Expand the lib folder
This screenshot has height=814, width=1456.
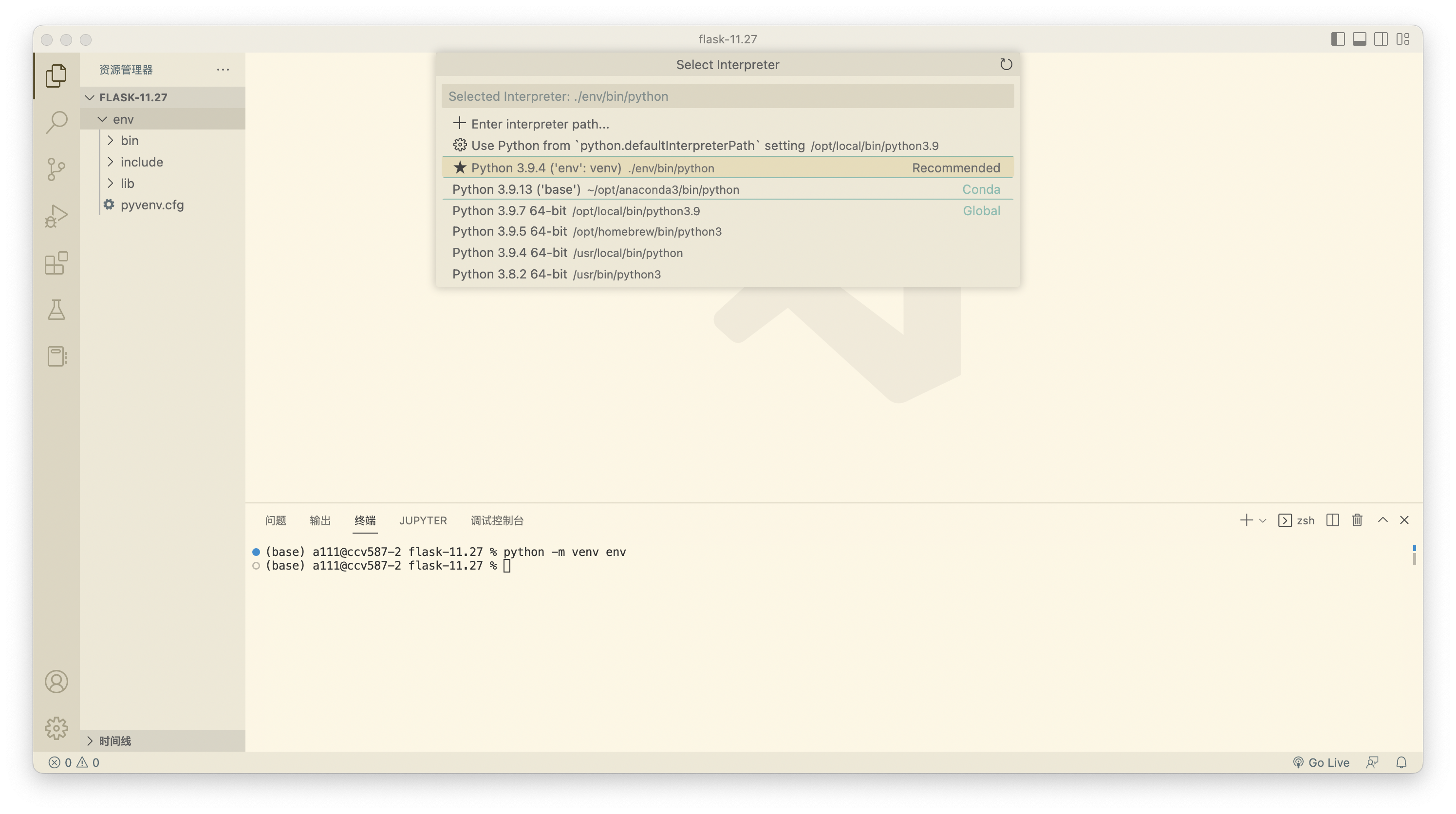163,183
